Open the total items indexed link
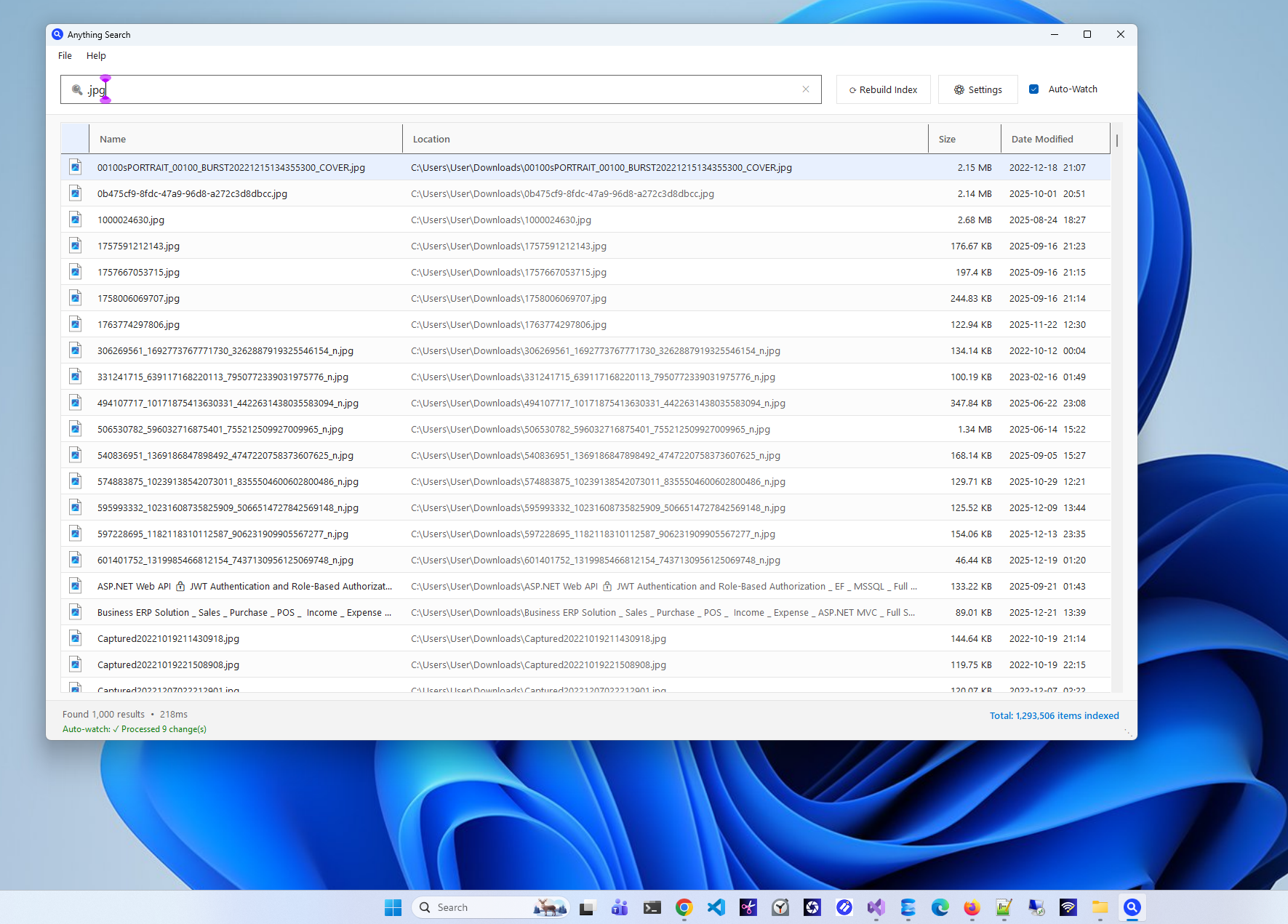 point(1054,715)
